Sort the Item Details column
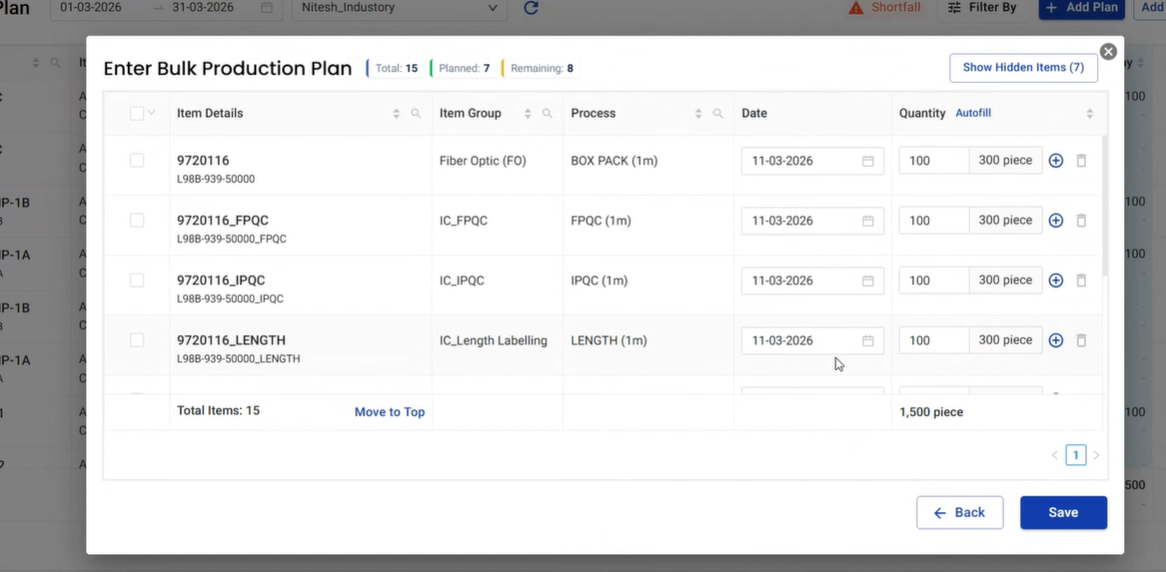 (396, 114)
